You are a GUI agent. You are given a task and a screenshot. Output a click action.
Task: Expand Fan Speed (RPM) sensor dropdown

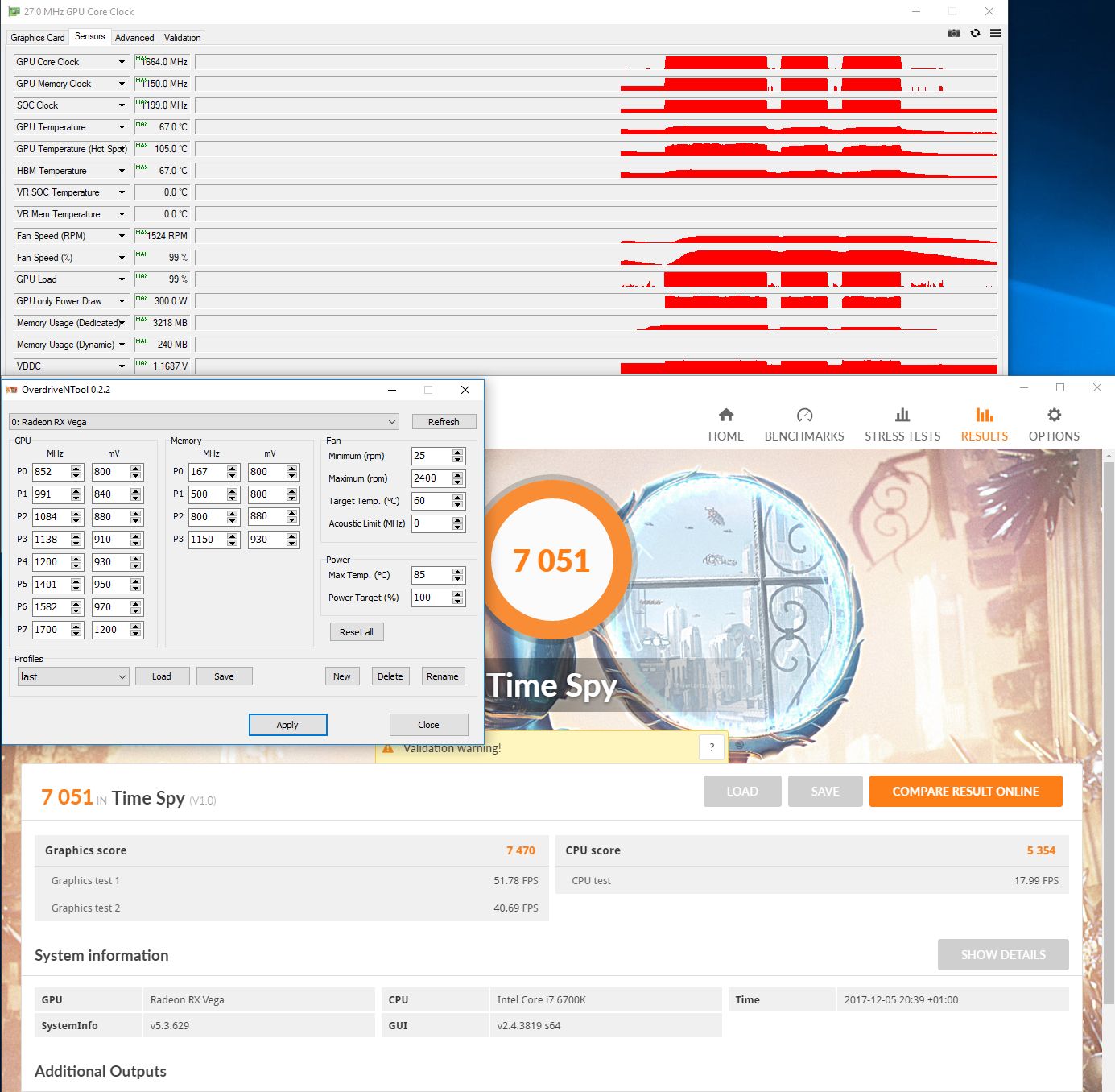click(122, 236)
